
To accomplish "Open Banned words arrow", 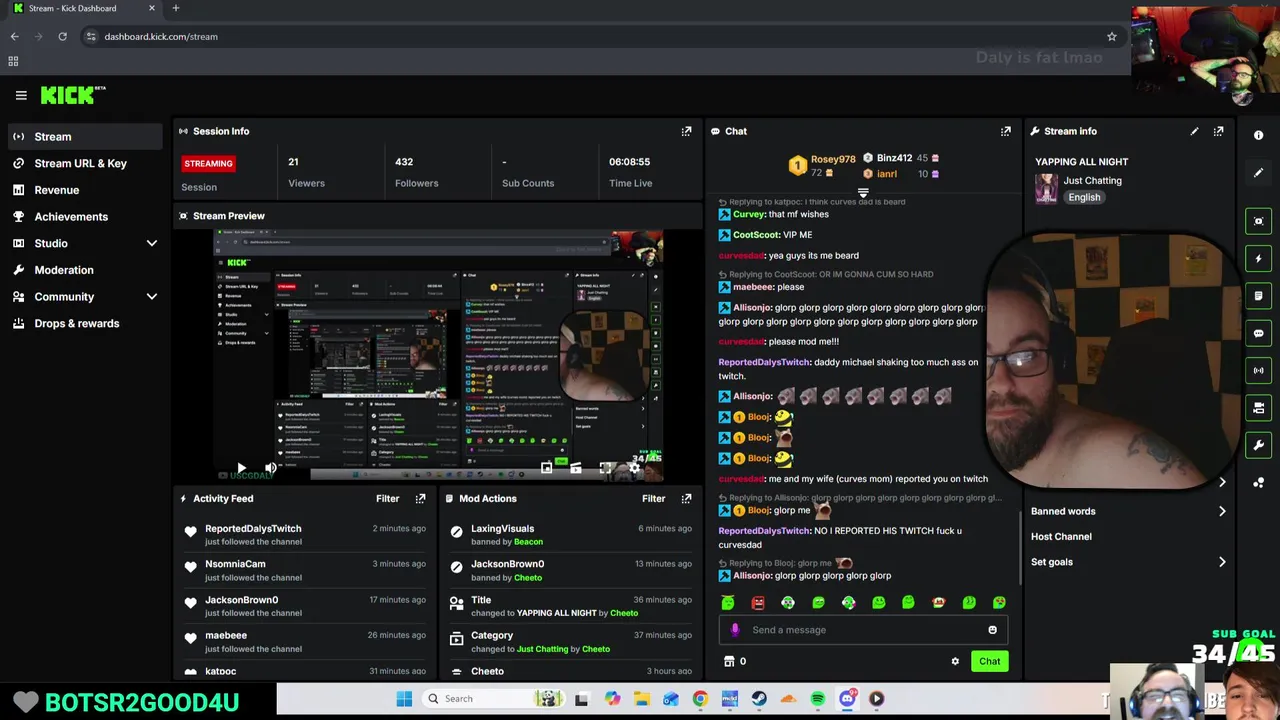I will tap(1222, 511).
